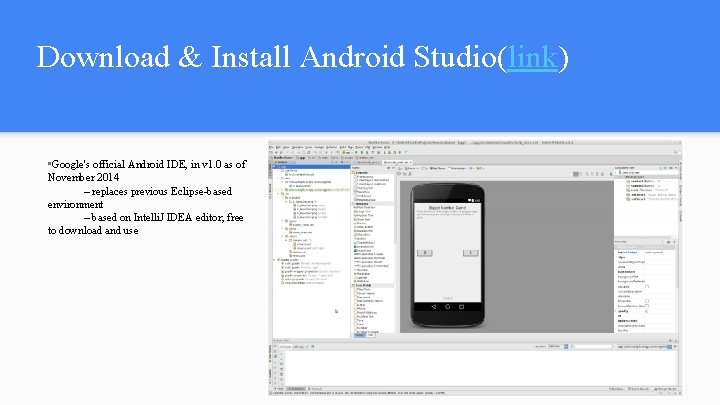Pick ToggleButton widget from palette
Viewport: 720px width, 405px height.
[x=365, y=242]
